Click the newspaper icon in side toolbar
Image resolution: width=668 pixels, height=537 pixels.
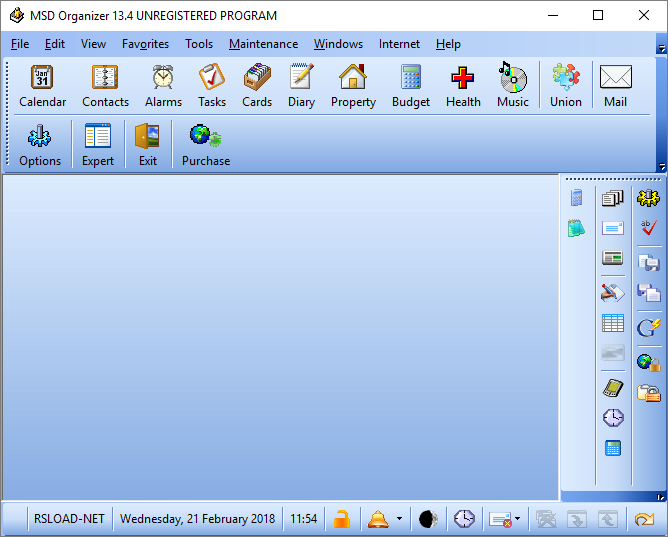tap(613, 258)
